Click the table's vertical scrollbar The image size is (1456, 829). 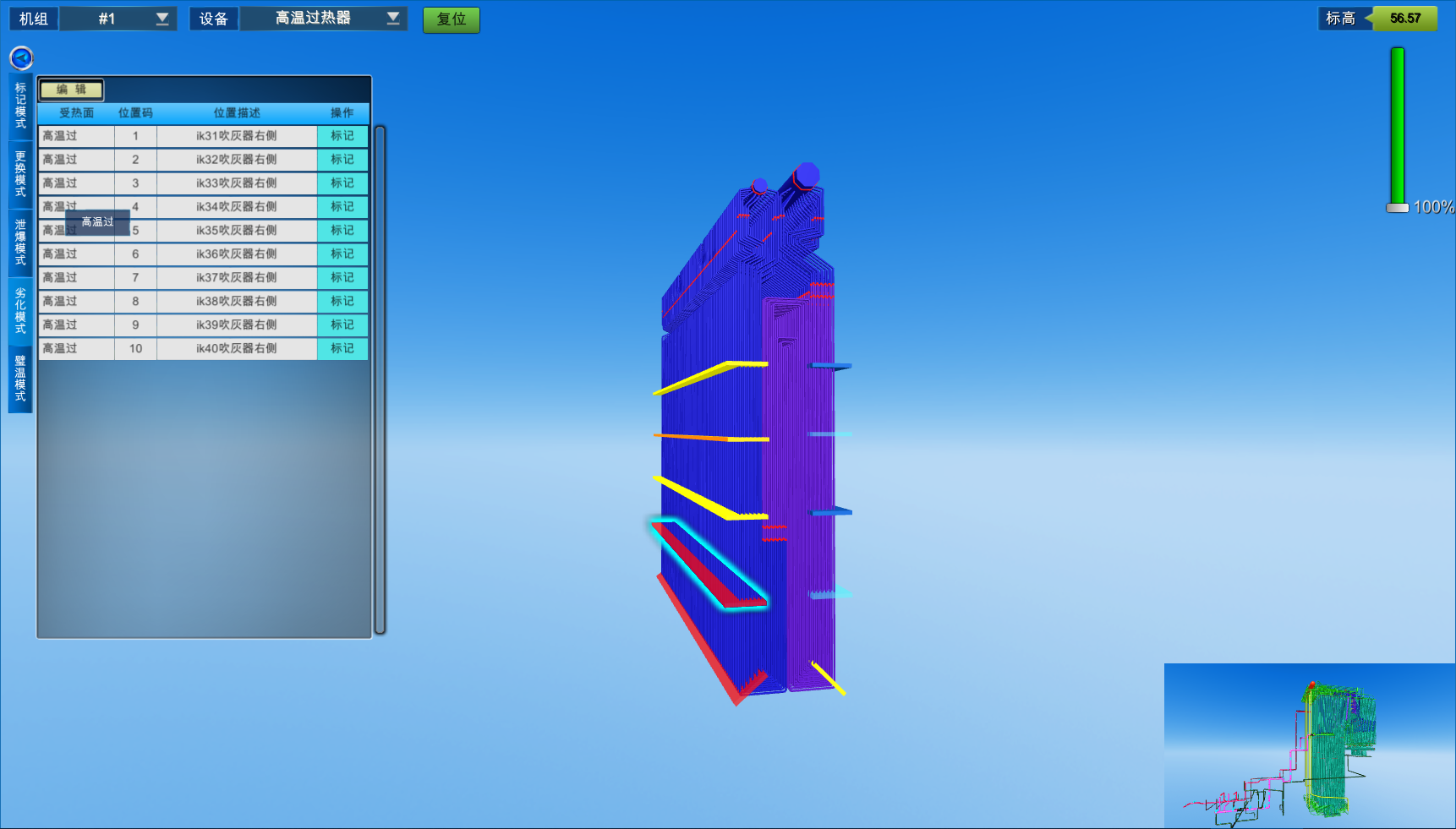[380, 380]
